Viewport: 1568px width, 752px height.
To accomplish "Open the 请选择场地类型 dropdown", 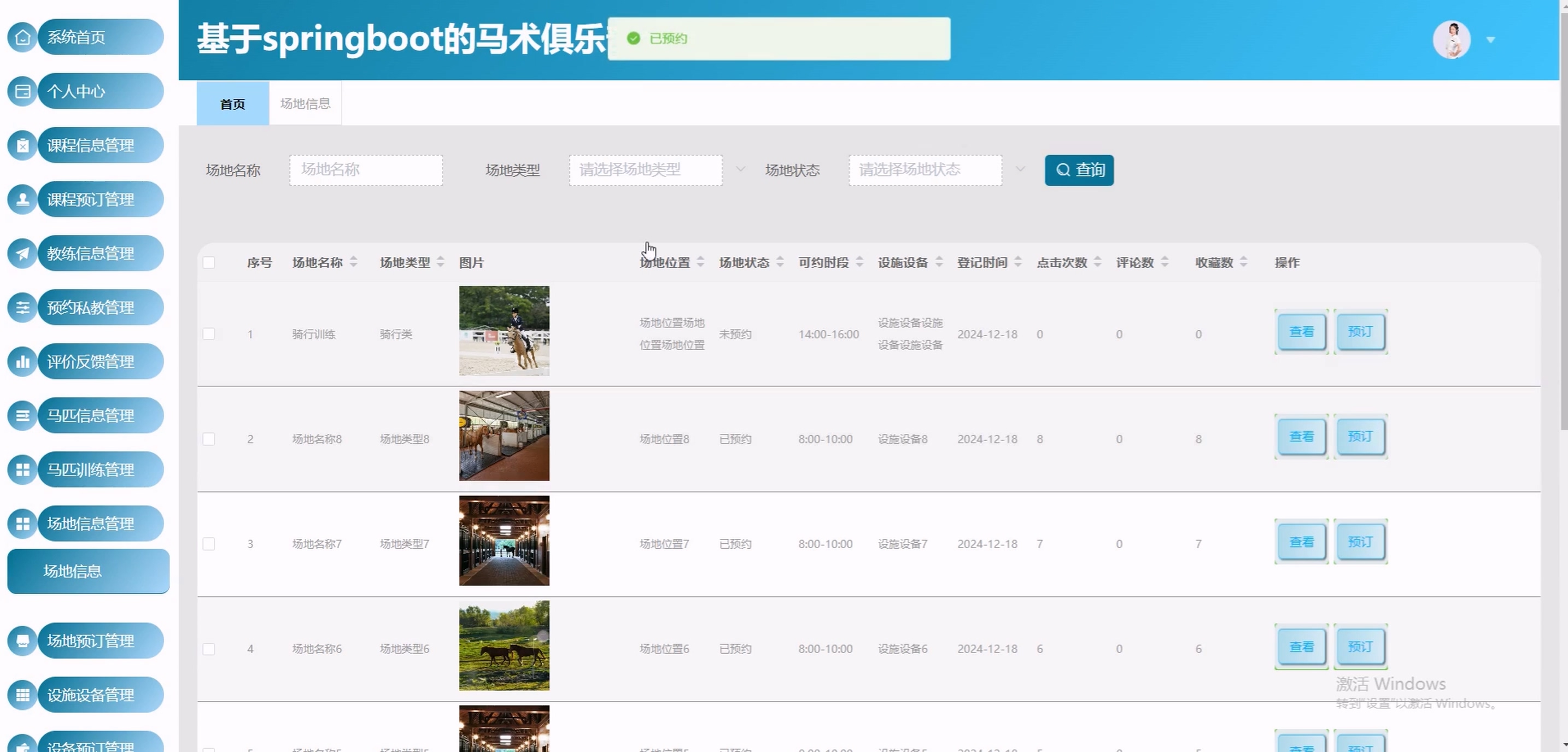I will (645, 170).
